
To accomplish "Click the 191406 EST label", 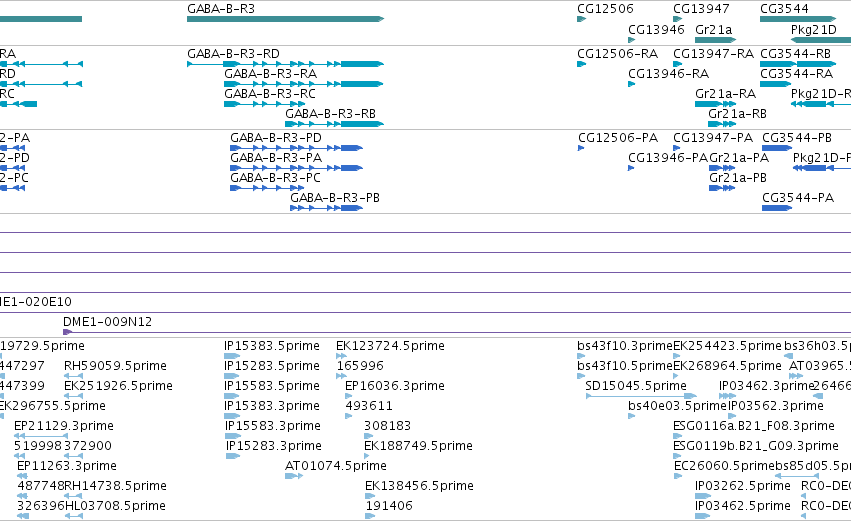I will 389,506.
